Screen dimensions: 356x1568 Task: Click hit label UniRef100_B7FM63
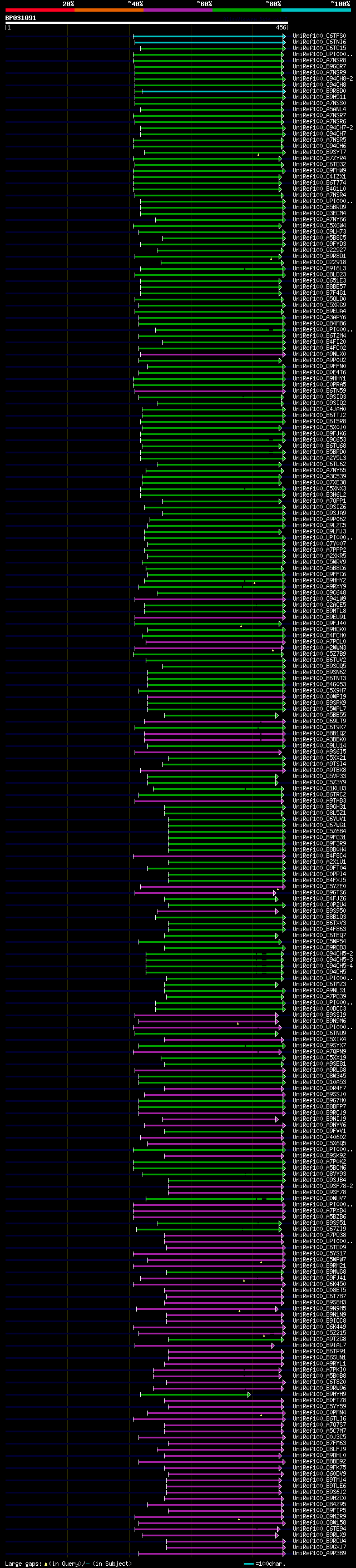click(319, 1443)
